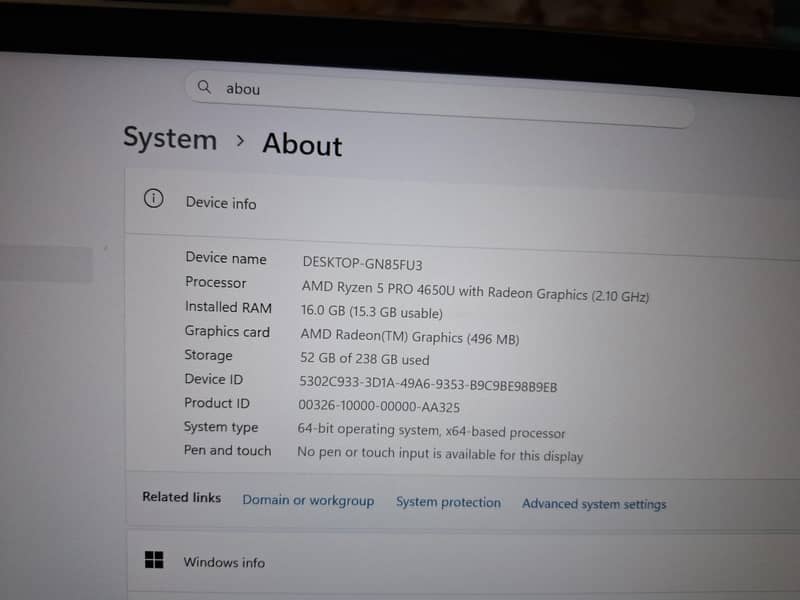Click the Device ID label

click(x=213, y=379)
